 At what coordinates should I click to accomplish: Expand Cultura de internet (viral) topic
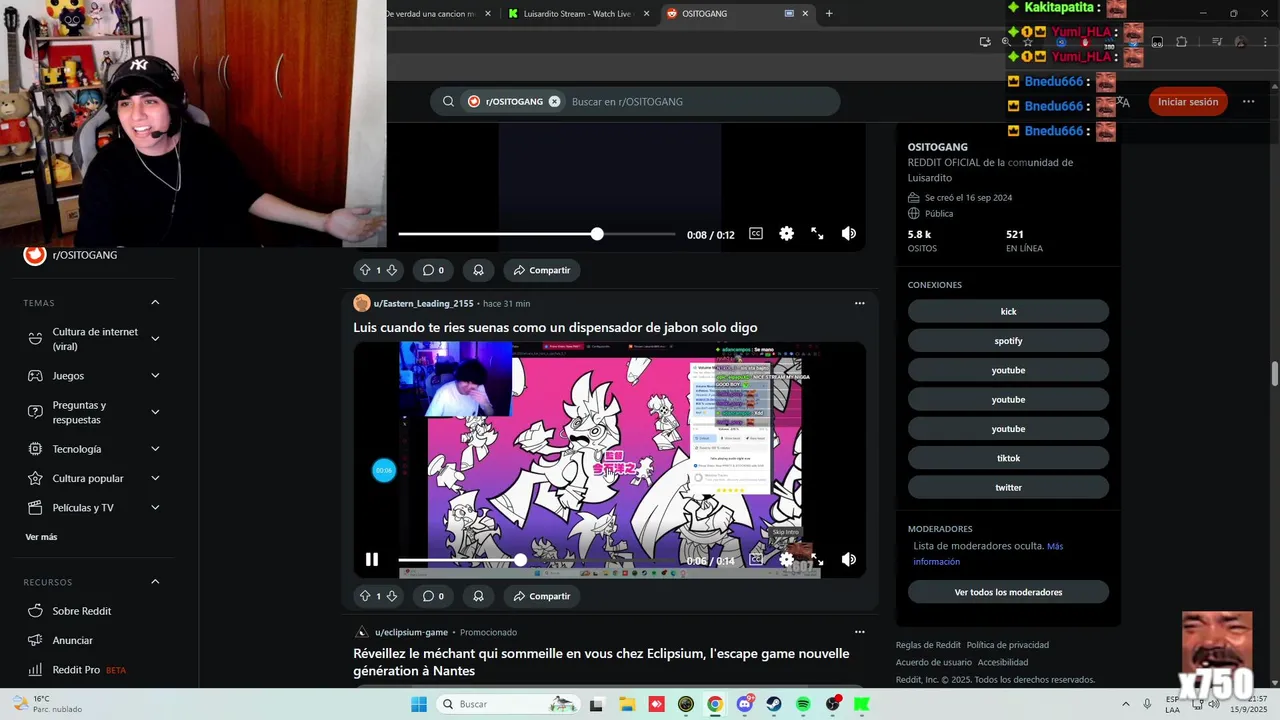pyautogui.click(x=155, y=339)
